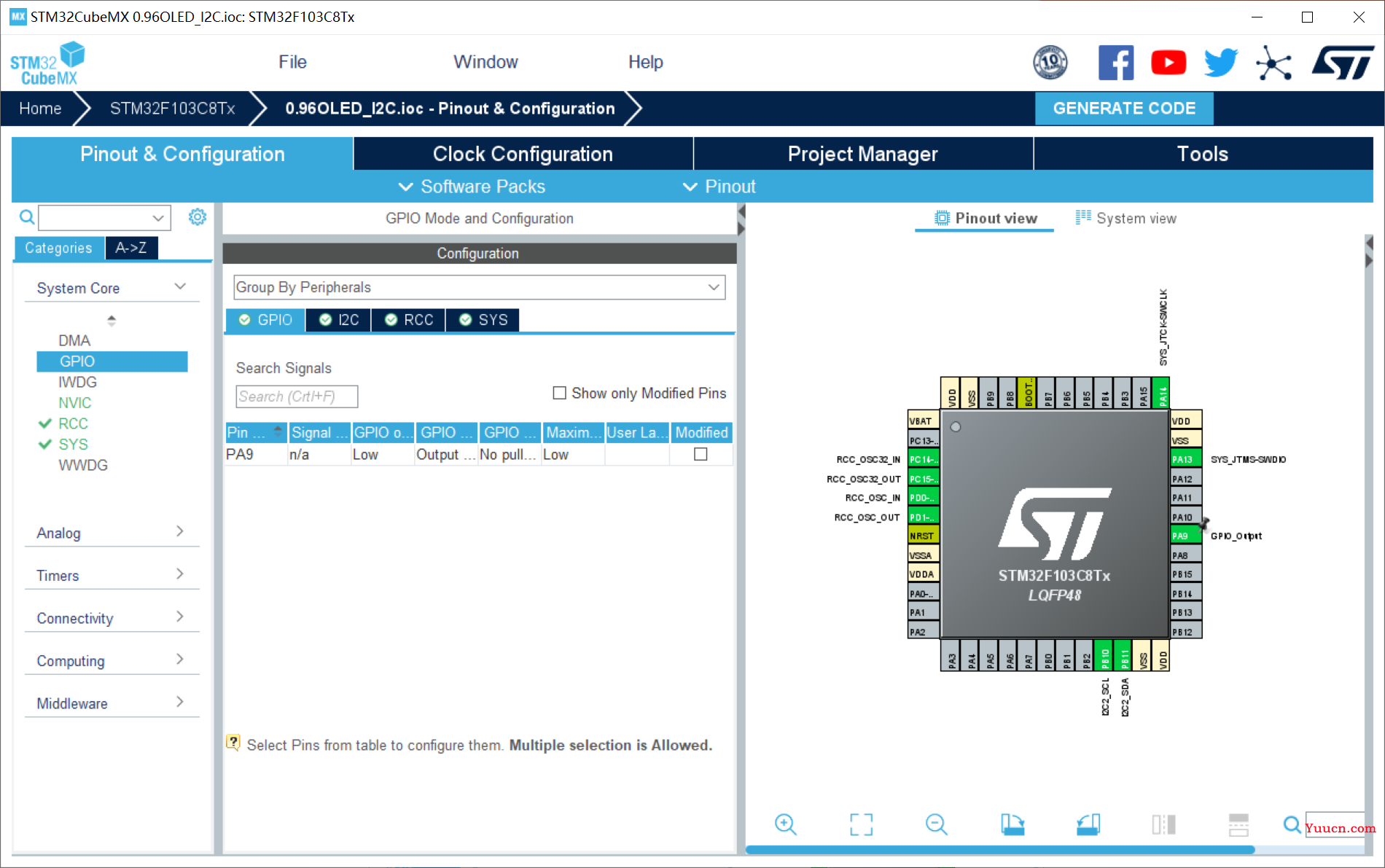Click the STM32CubeMX logo

pos(47,63)
